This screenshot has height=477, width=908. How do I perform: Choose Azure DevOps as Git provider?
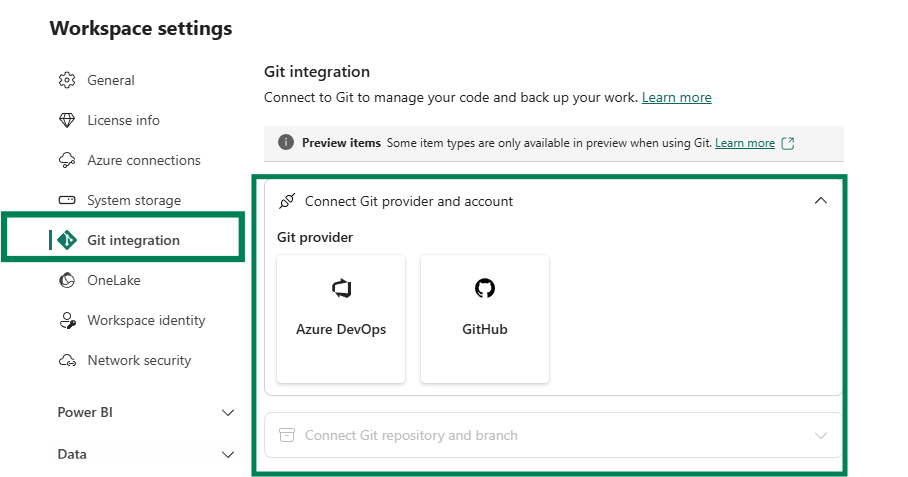click(341, 319)
